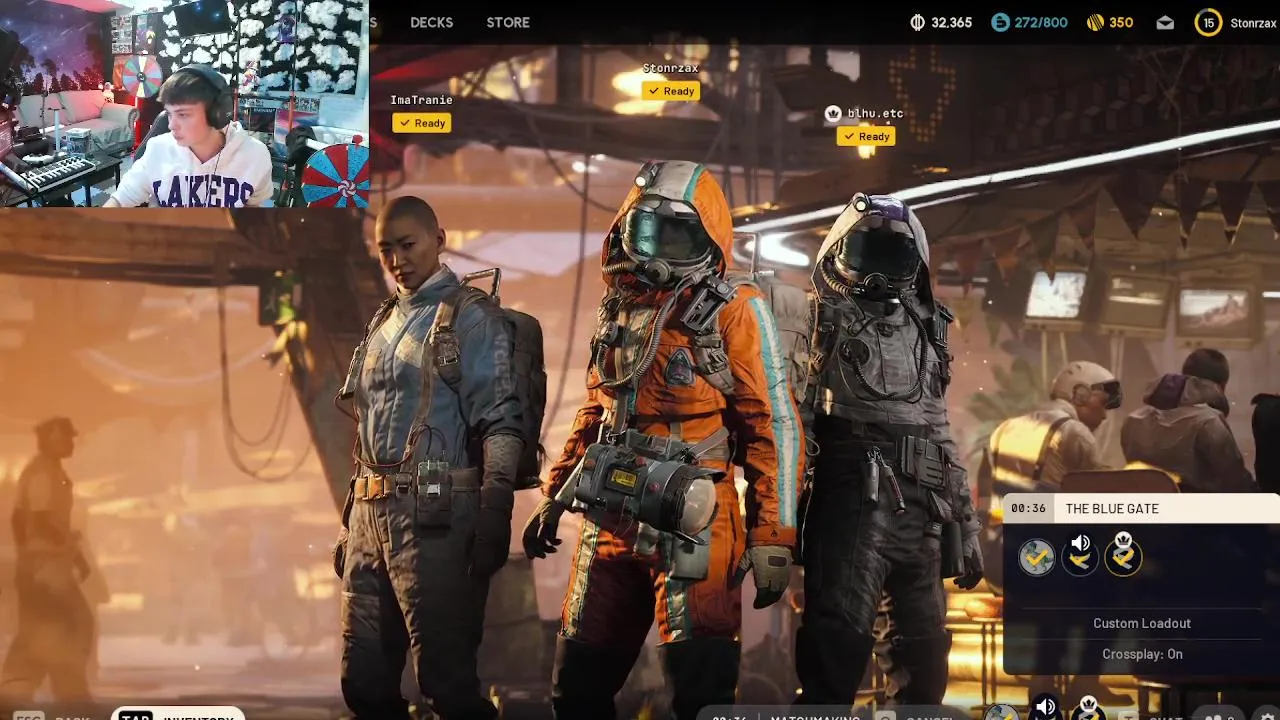Select the ImaTranie player name tag
Image resolution: width=1280 pixels, height=720 pixels.
(421, 100)
